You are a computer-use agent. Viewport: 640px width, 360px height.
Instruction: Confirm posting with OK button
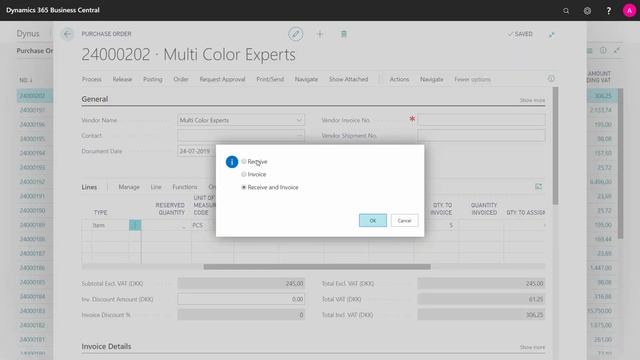tap(373, 220)
